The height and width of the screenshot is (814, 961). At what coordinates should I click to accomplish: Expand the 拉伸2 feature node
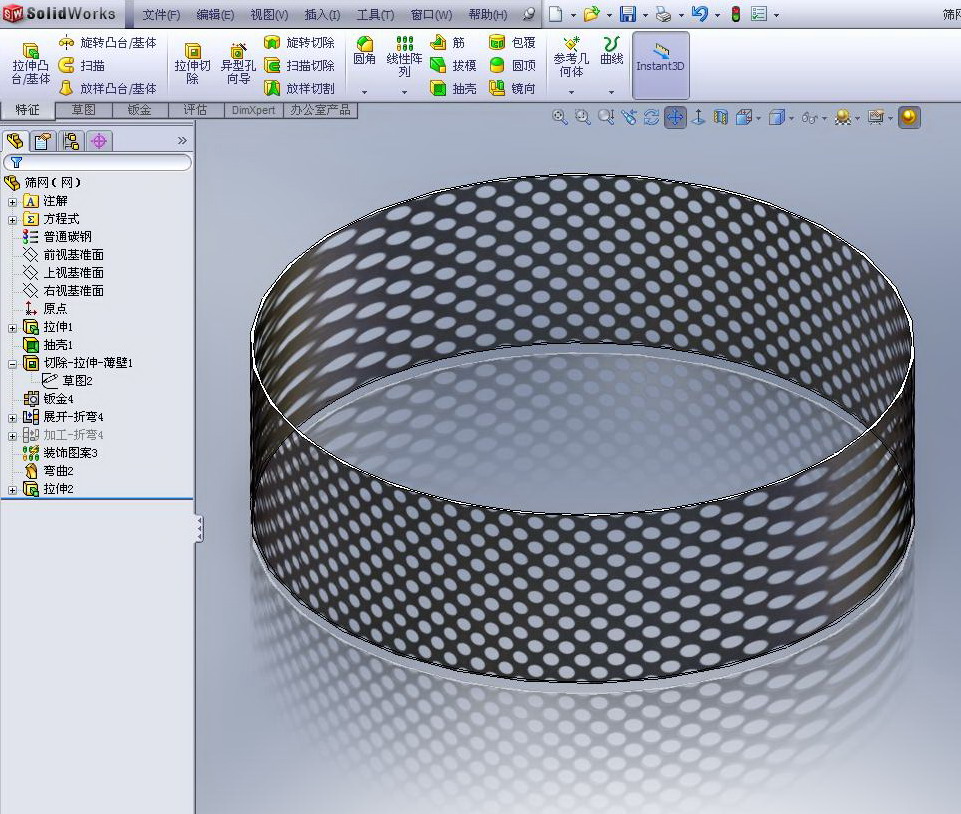pyautogui.click(x=12, y=490)
